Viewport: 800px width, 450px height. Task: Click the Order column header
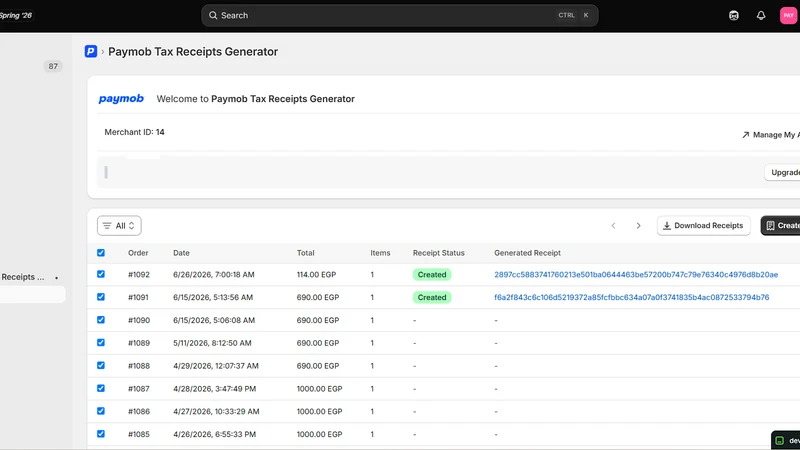(138, 253)
